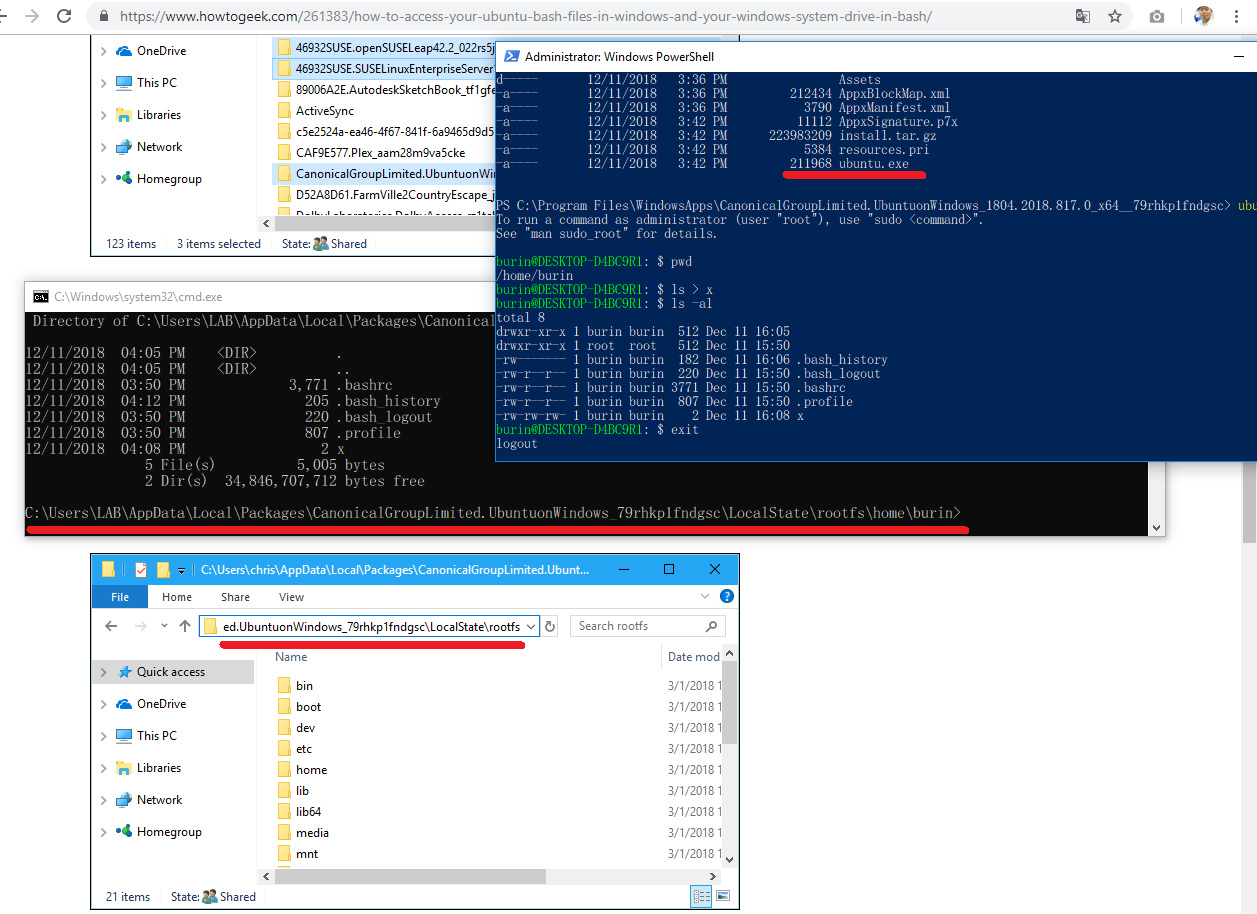Open the Chrome three-dot menu

[1240, 17]
